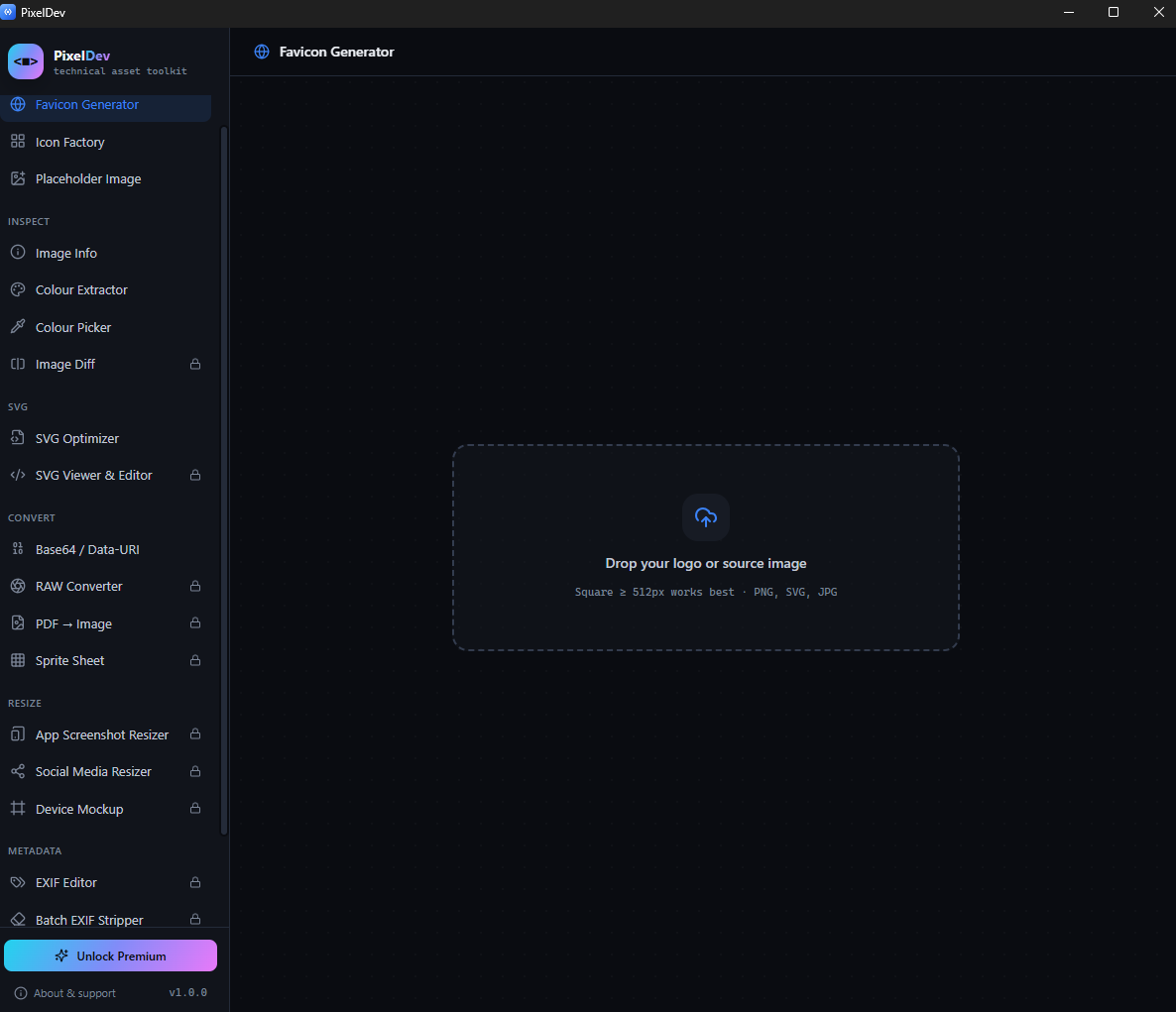Open SVG Optimizer from sidebar

coord(106,438)
